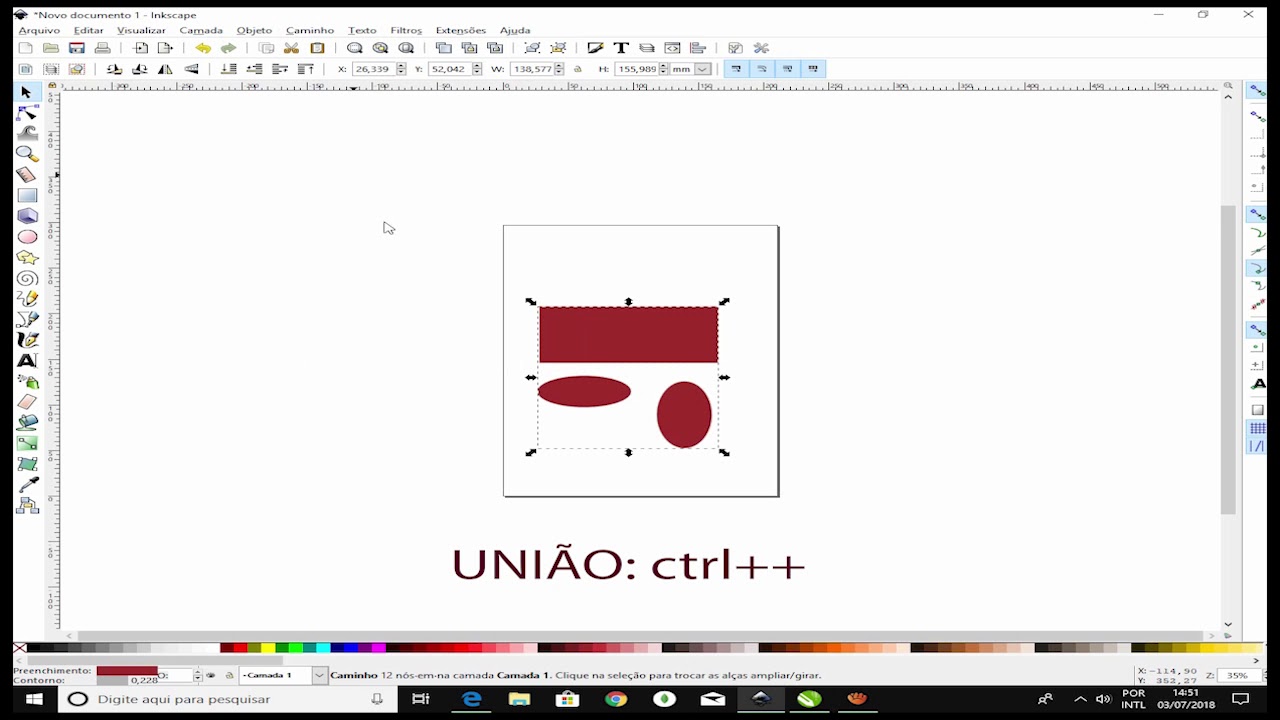The image size is (1280, 720).
Task: Adjust the width W stepper
Action: pos(559,69)
